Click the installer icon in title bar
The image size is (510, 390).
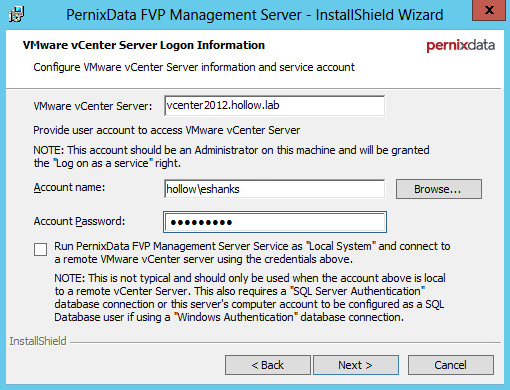click(x=16, y=14)
